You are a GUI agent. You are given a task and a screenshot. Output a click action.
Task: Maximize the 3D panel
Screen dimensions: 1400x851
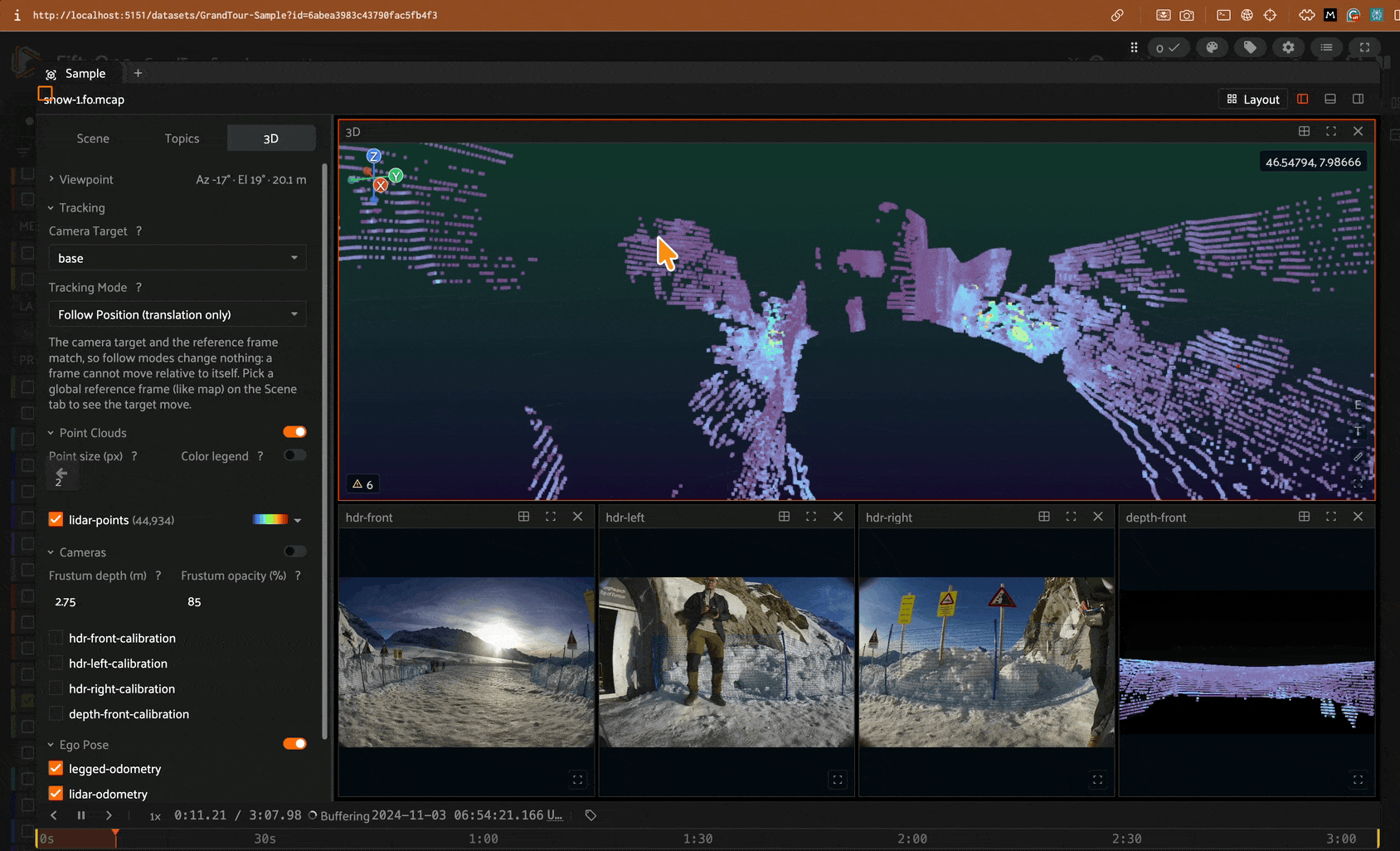tap(1331, 131)
